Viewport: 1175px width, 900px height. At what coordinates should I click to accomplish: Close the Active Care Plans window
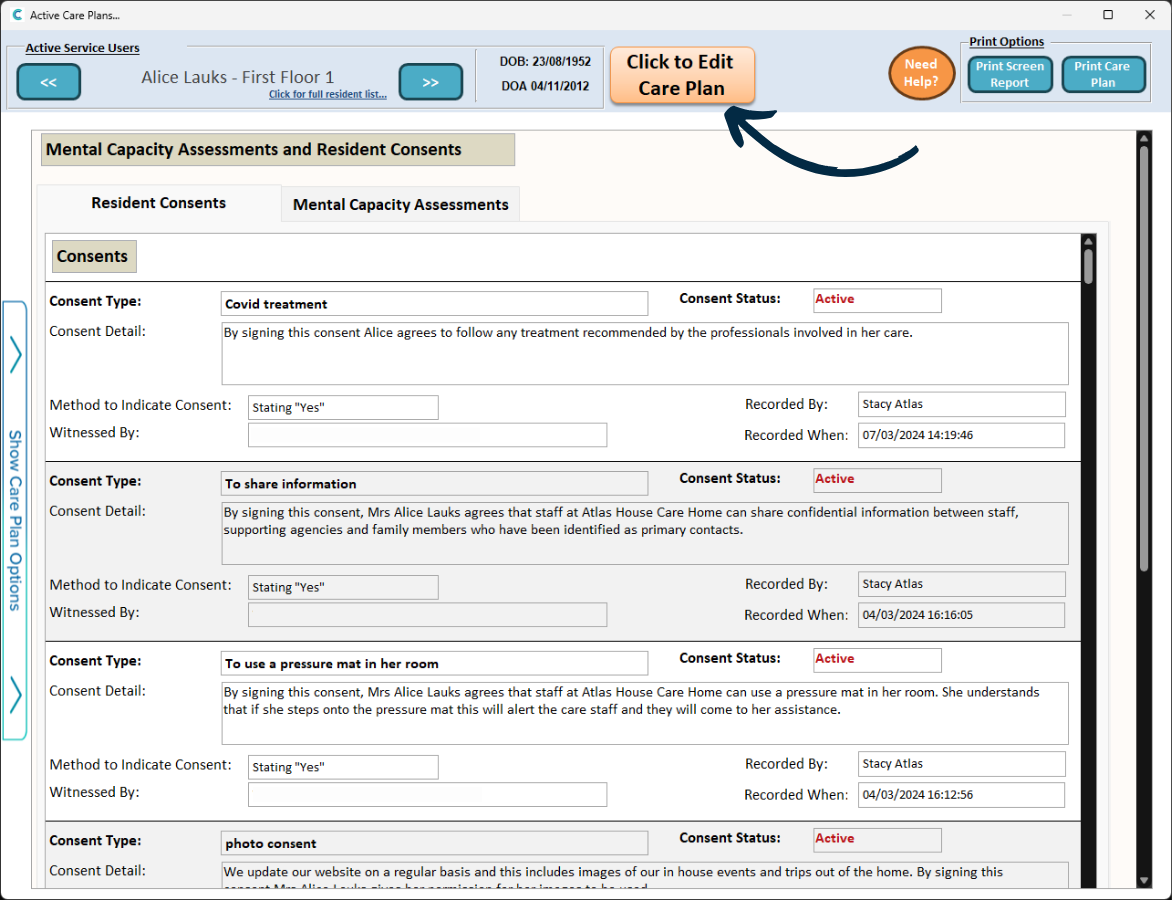(x=1150, y=15)
